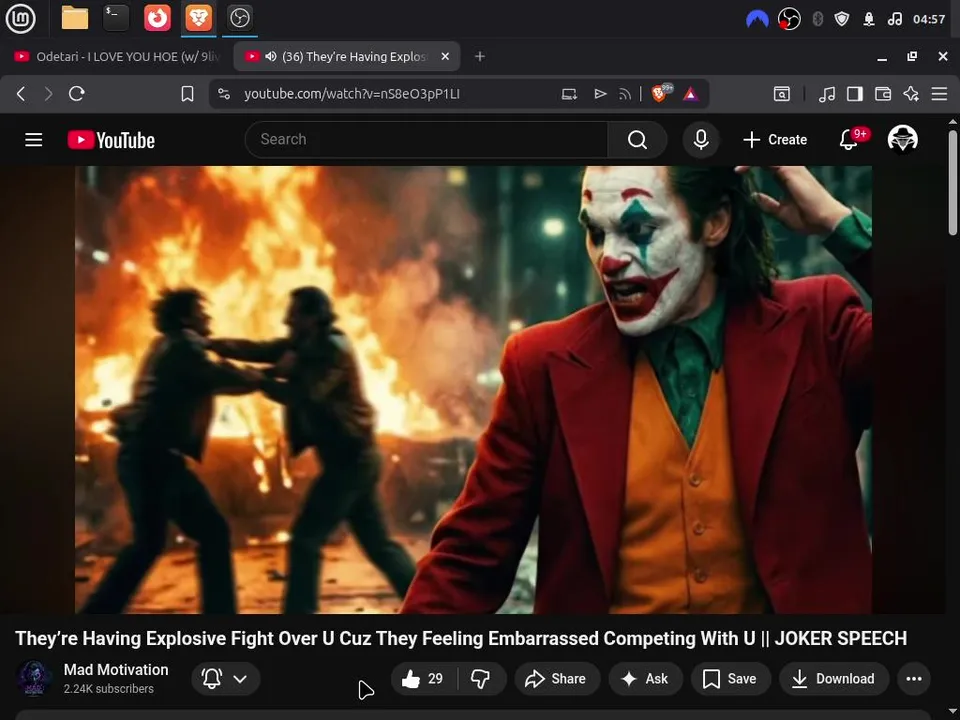Image resolution: width=960 pixels, height=720 pixels.
Task: Switch to the Brave browser panel window
Action: 198,18
